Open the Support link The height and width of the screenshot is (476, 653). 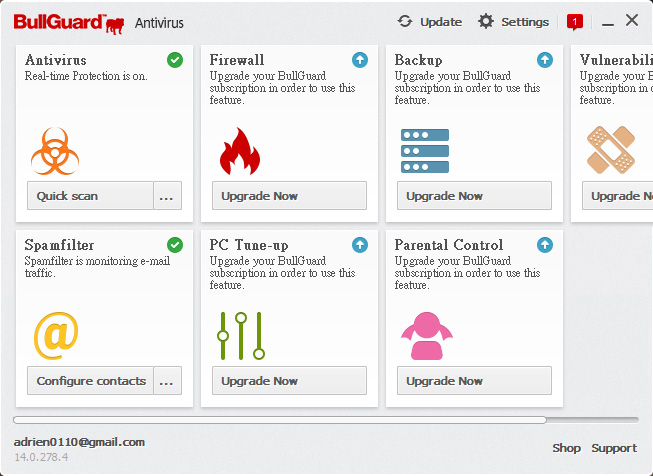pyautogui.click(x=614, y=448)
